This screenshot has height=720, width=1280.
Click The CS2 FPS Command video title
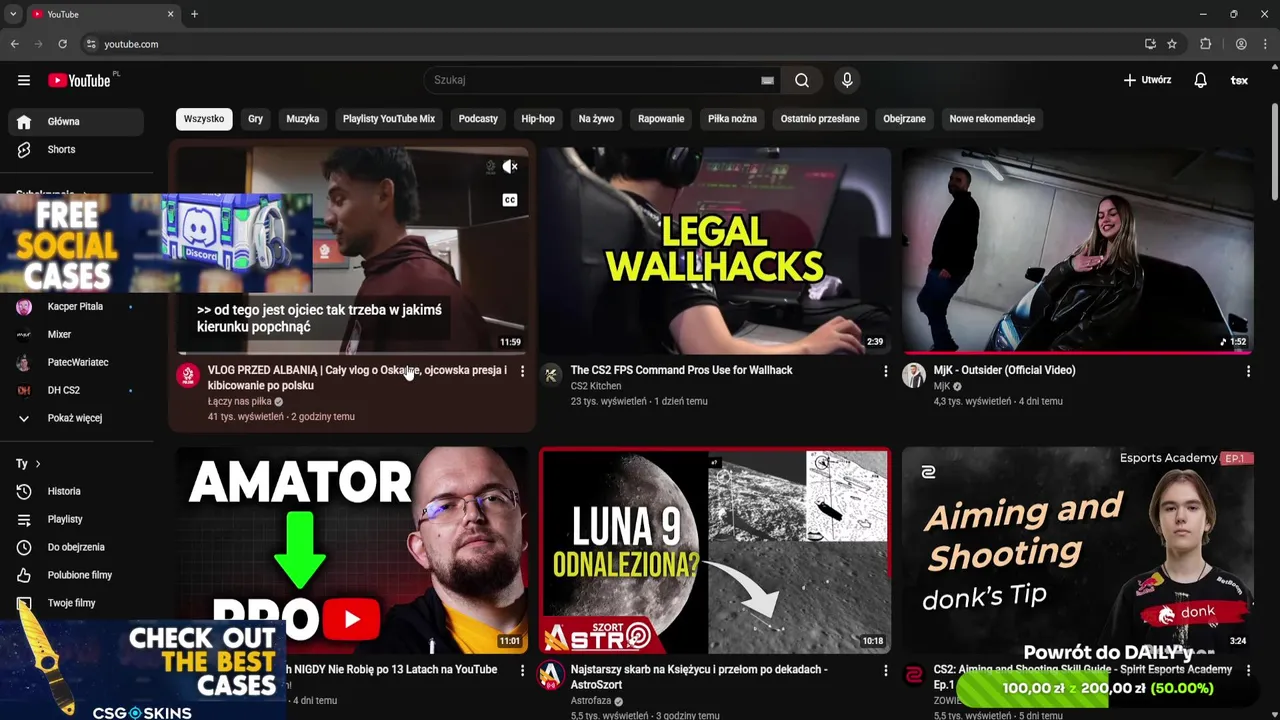(x=682, y=370)
